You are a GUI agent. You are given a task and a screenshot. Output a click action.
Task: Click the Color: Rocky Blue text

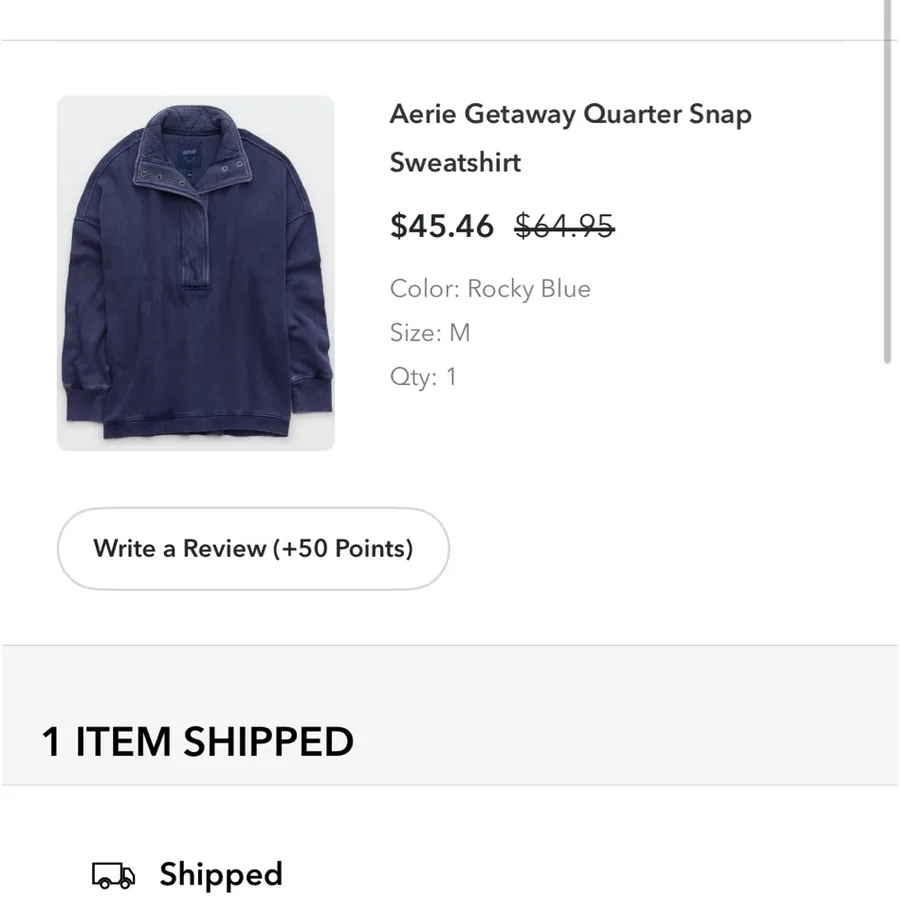coord(490,289)
